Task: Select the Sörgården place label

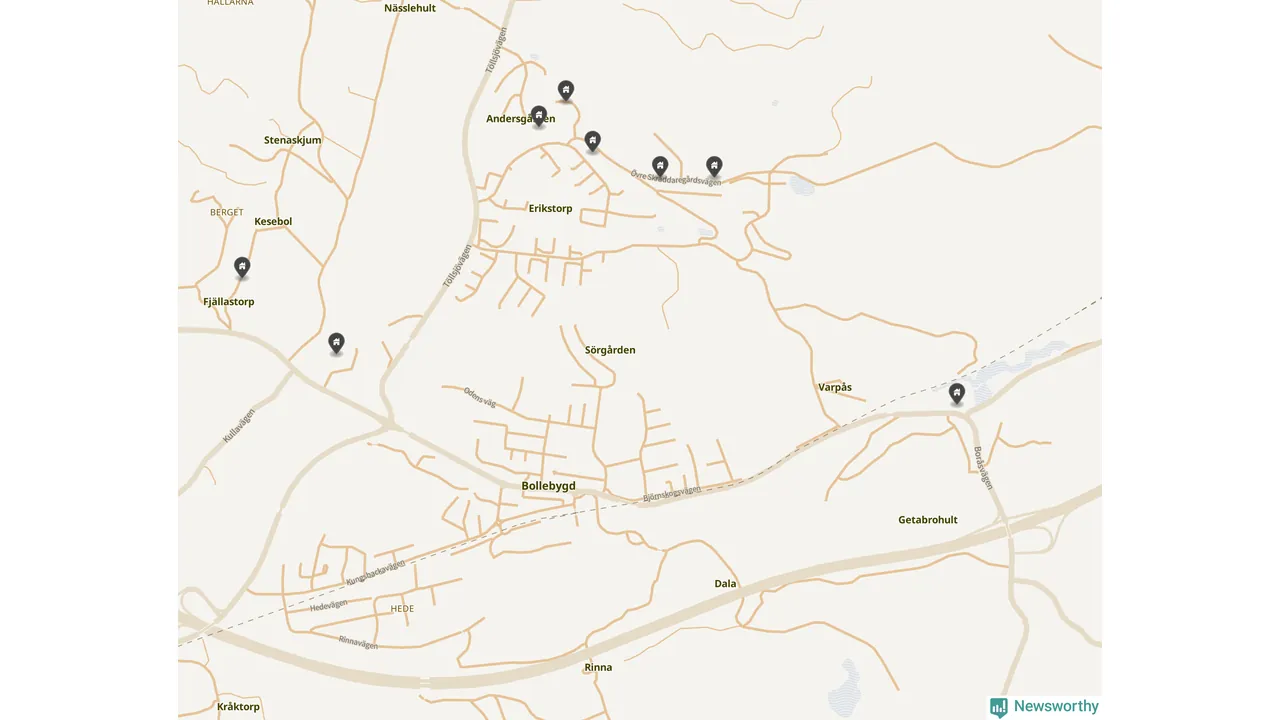Action: point(610,350)
